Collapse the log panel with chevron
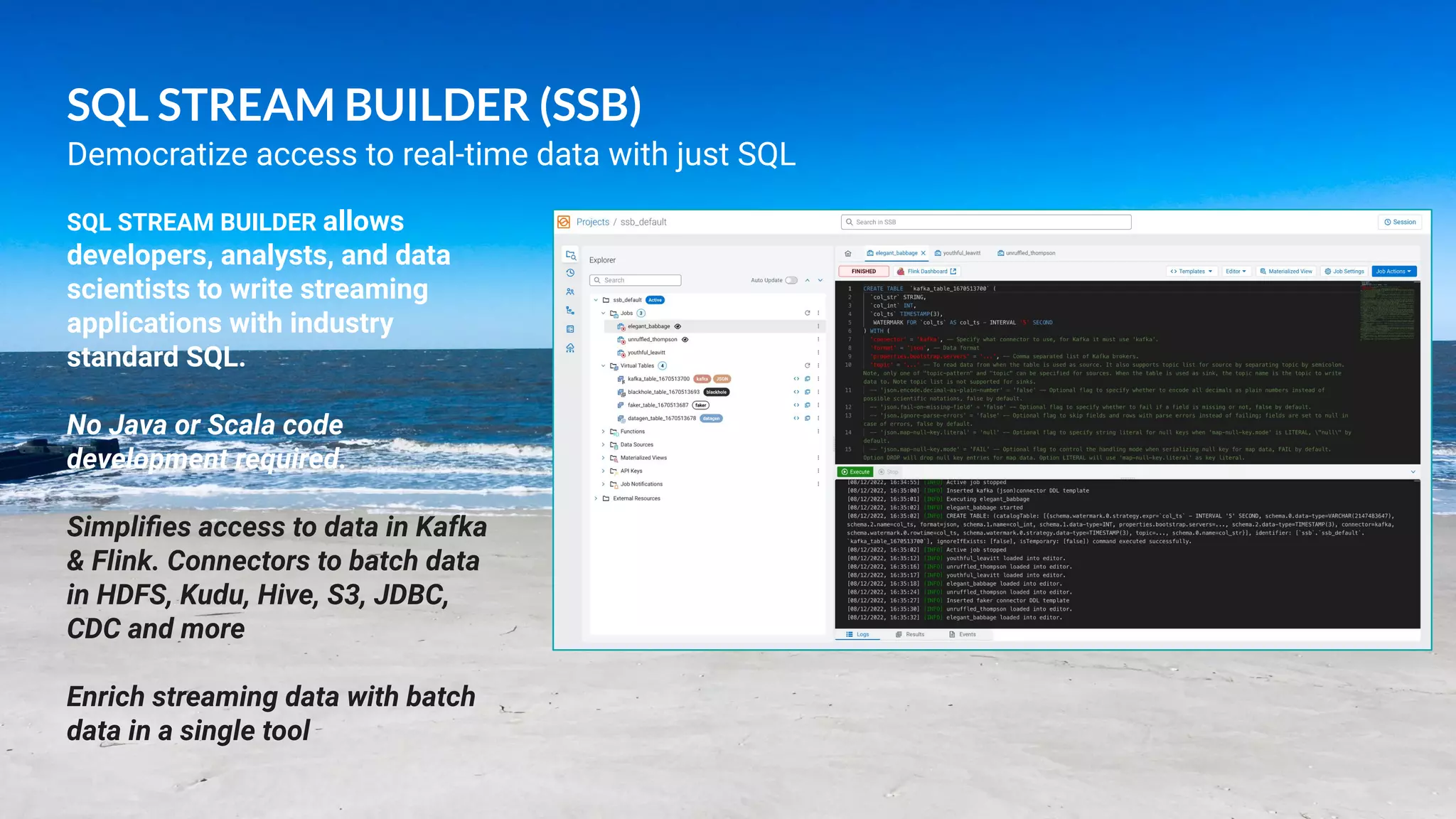The image size is (1456, 819). 1413,472
